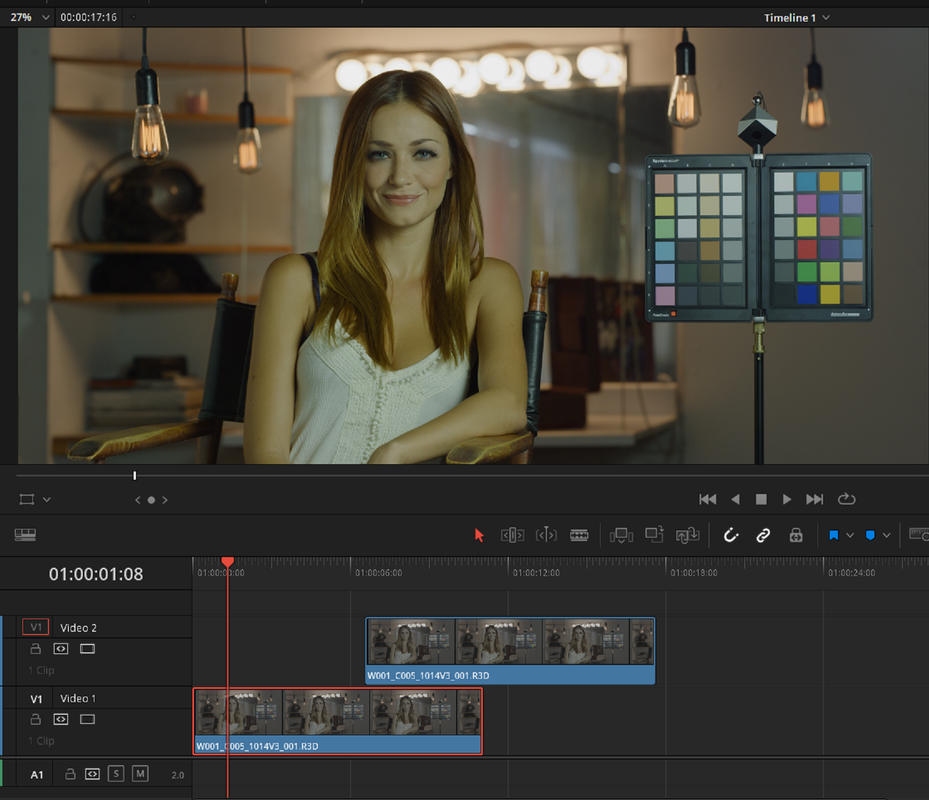Expand the Flag color dropdown arrow
Viewport: 929px width, 800px height.
tap(850, 536)
